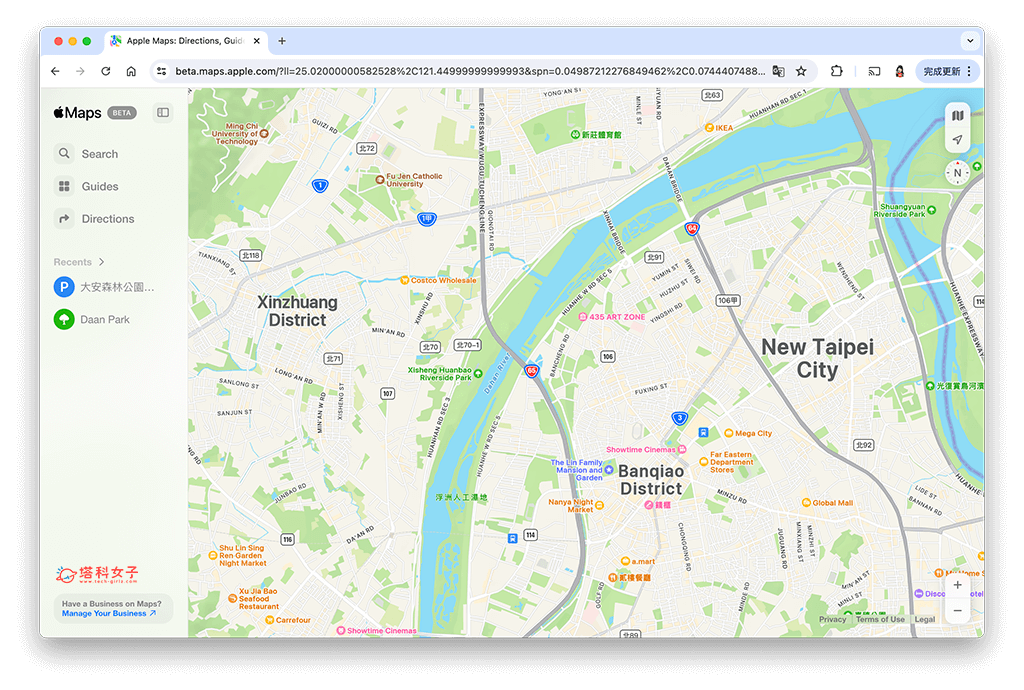Zoom out with the minus button

coord(957,611)
